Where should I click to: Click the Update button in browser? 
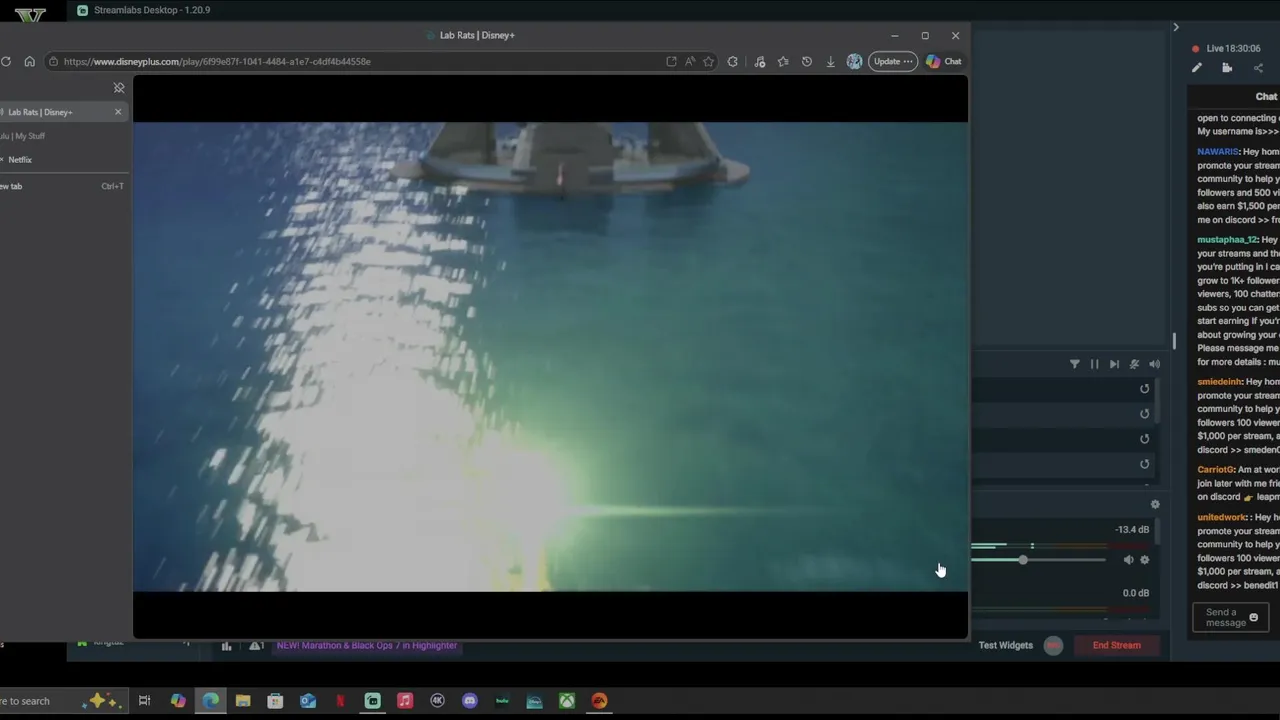(892, 61)
